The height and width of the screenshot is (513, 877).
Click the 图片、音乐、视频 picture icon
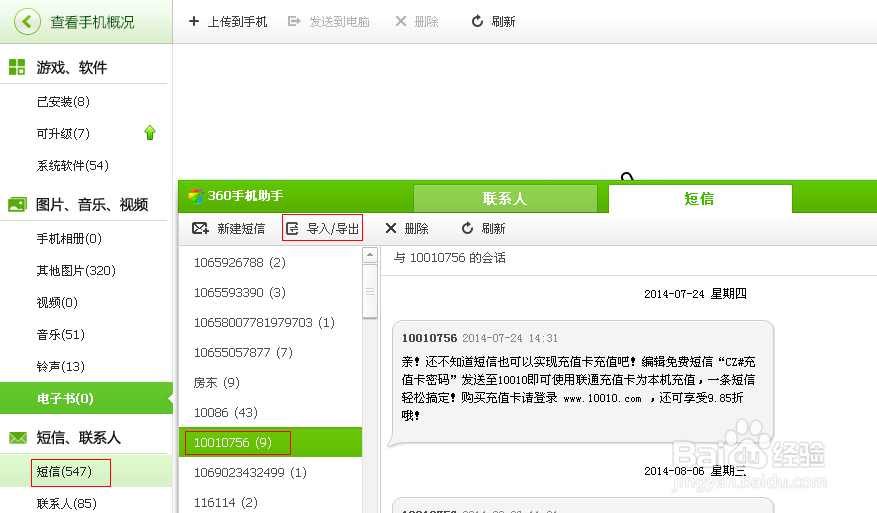point(17,204)
